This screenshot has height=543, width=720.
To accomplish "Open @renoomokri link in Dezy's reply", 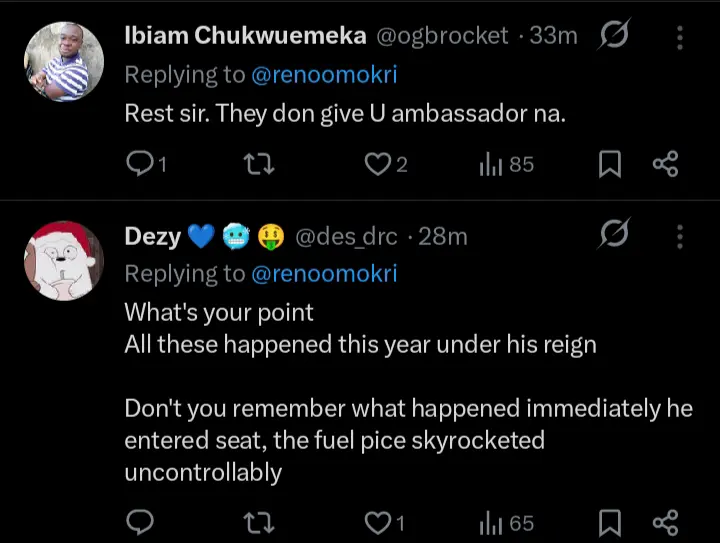I will pos(323,273).
